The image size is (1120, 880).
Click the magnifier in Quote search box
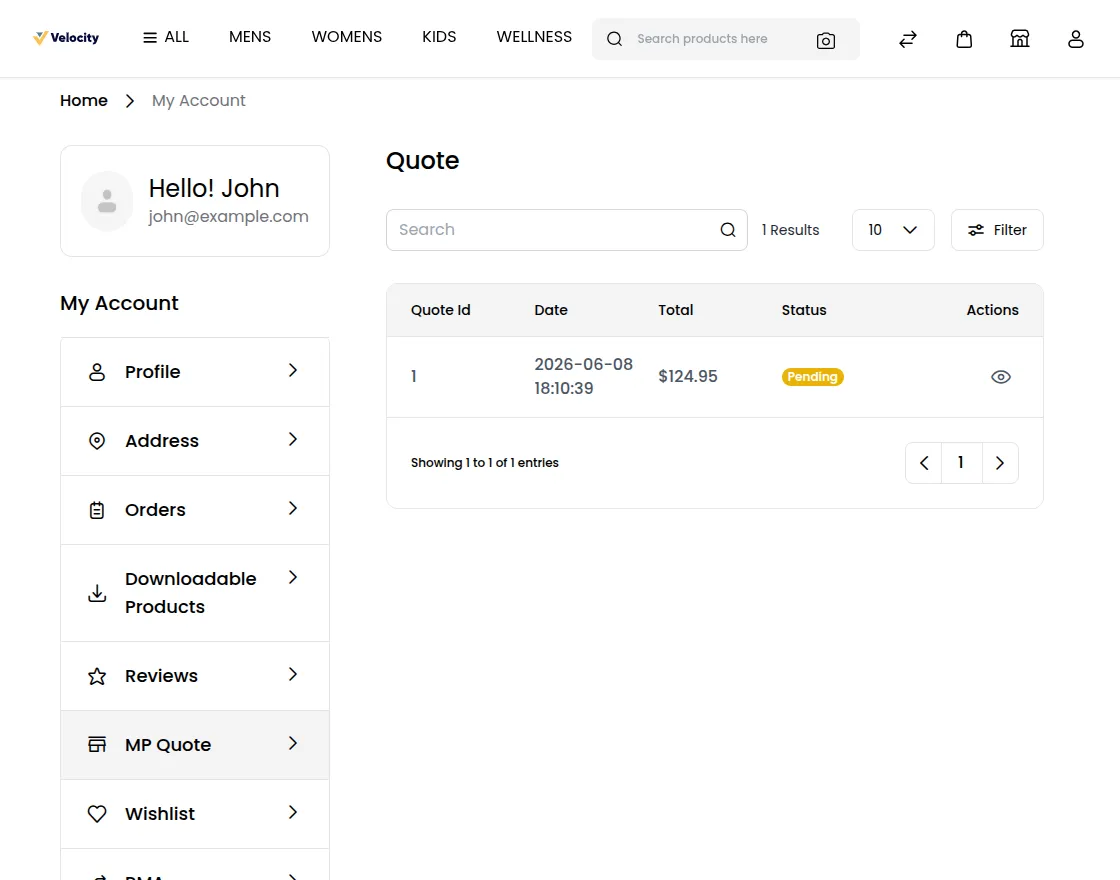(x=728, y=230)
